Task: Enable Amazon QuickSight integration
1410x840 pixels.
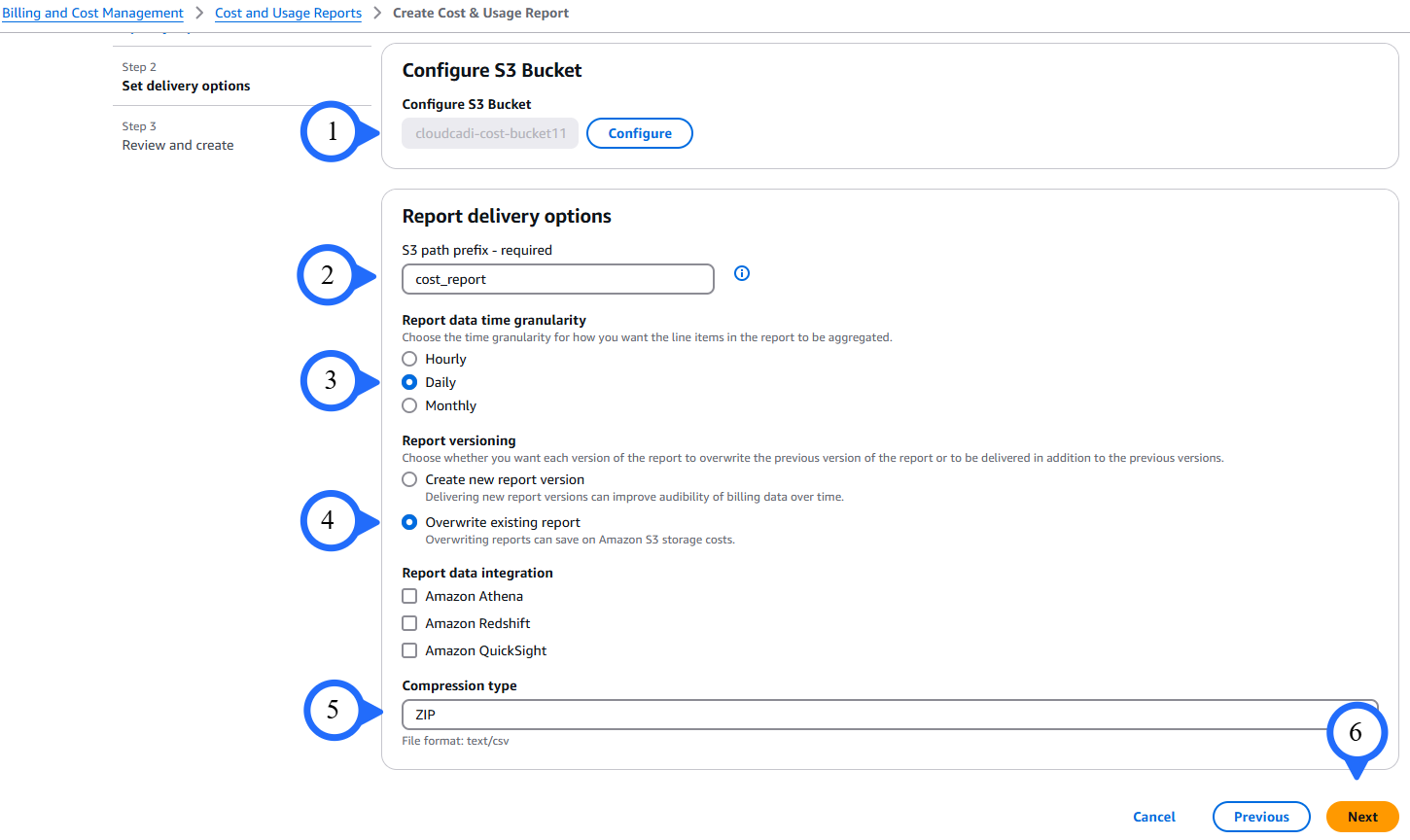Action: pyautogui.click(x=409, y=649)
